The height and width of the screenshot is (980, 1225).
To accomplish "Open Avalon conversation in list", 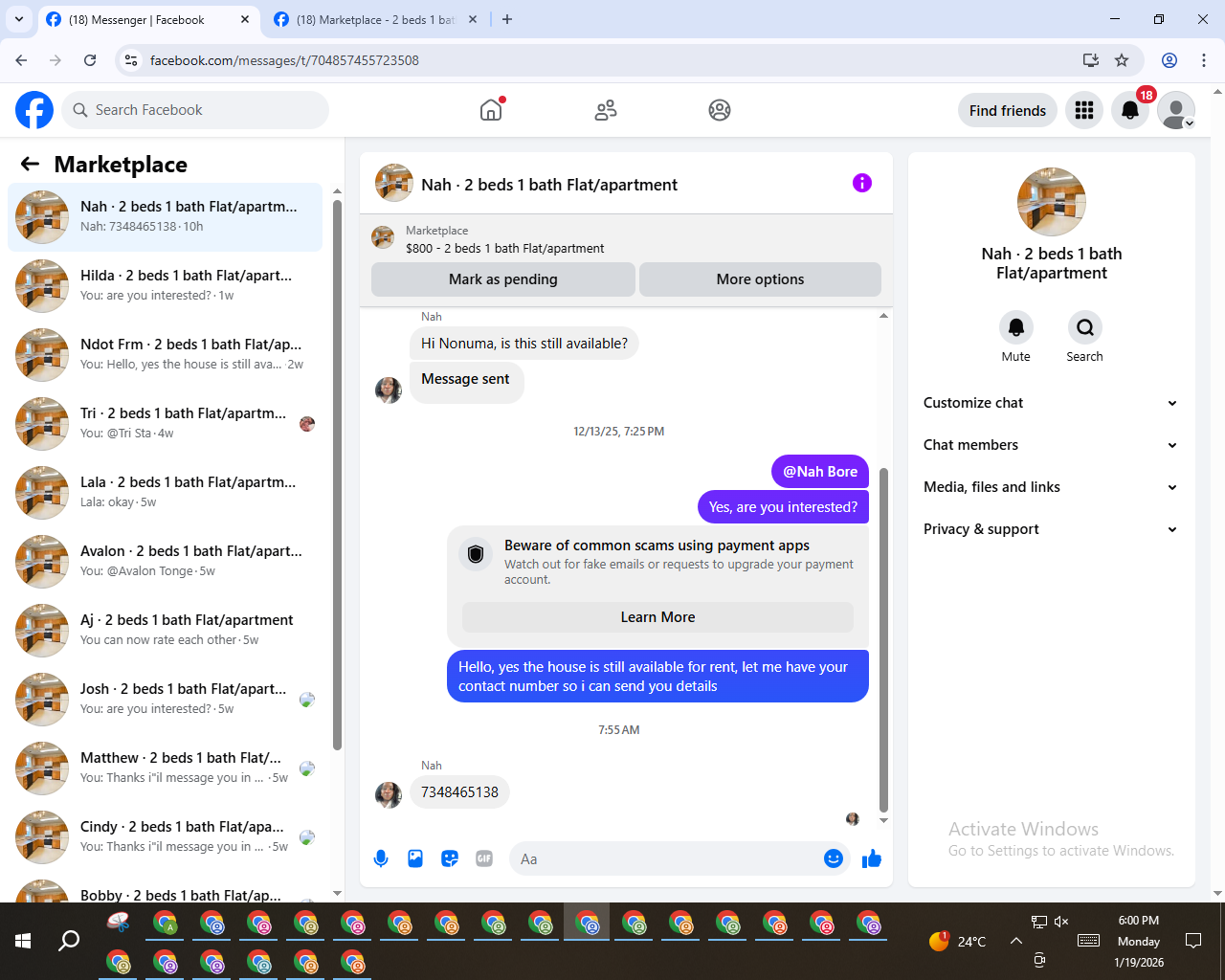I will (x=166, y=562).
